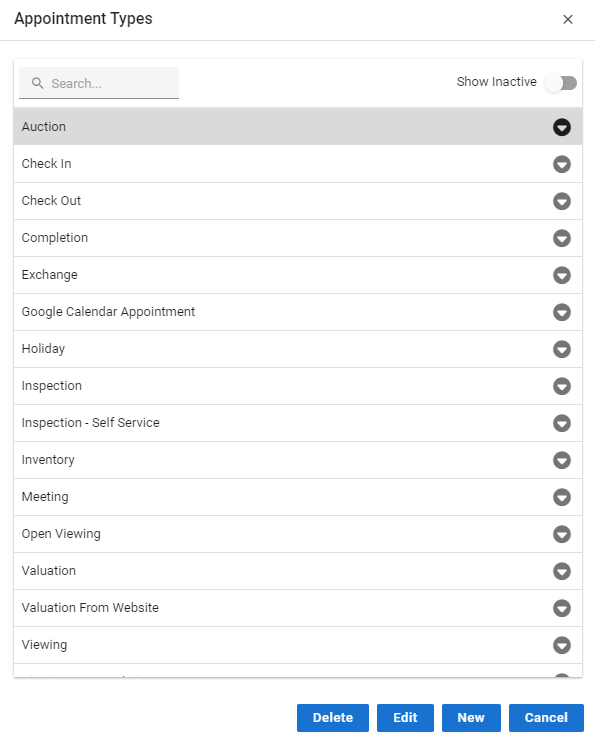The image size is (595, 739).
Task: Click the Inventory row arrow icon
Action: pos(562,460)
